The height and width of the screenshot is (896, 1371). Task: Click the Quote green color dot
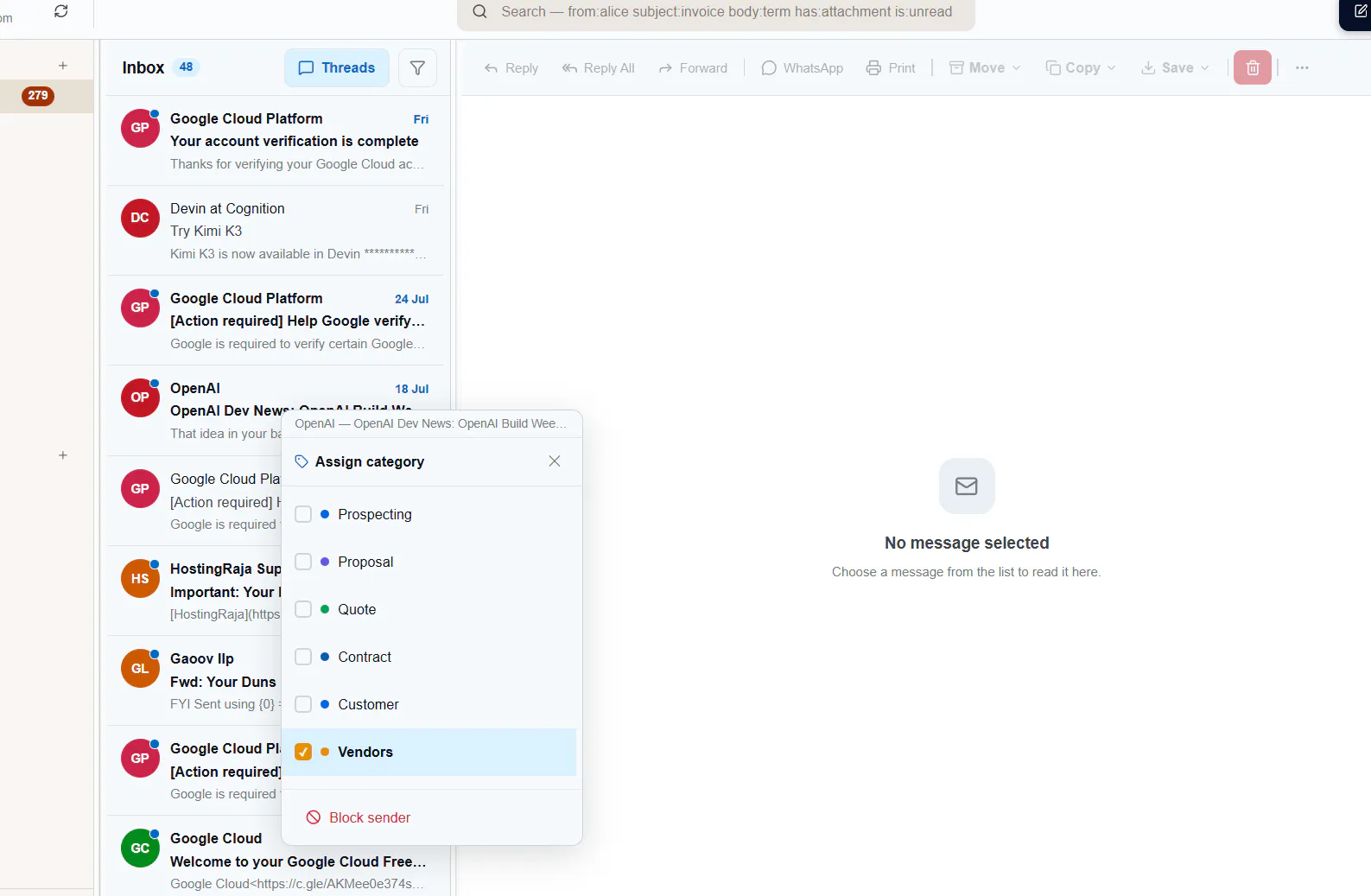click(325, 609)
